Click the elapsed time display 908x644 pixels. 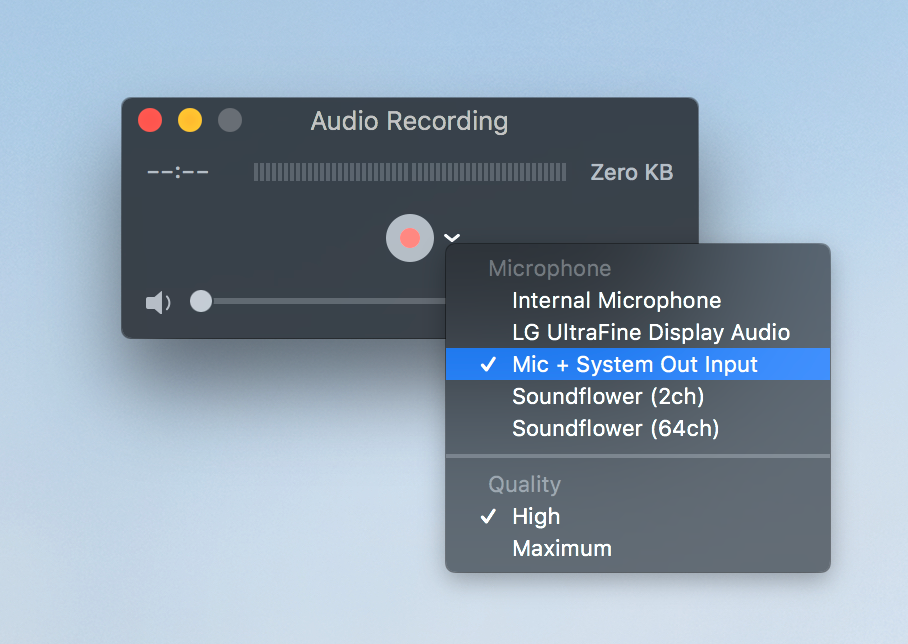click(x=178, y=173)
